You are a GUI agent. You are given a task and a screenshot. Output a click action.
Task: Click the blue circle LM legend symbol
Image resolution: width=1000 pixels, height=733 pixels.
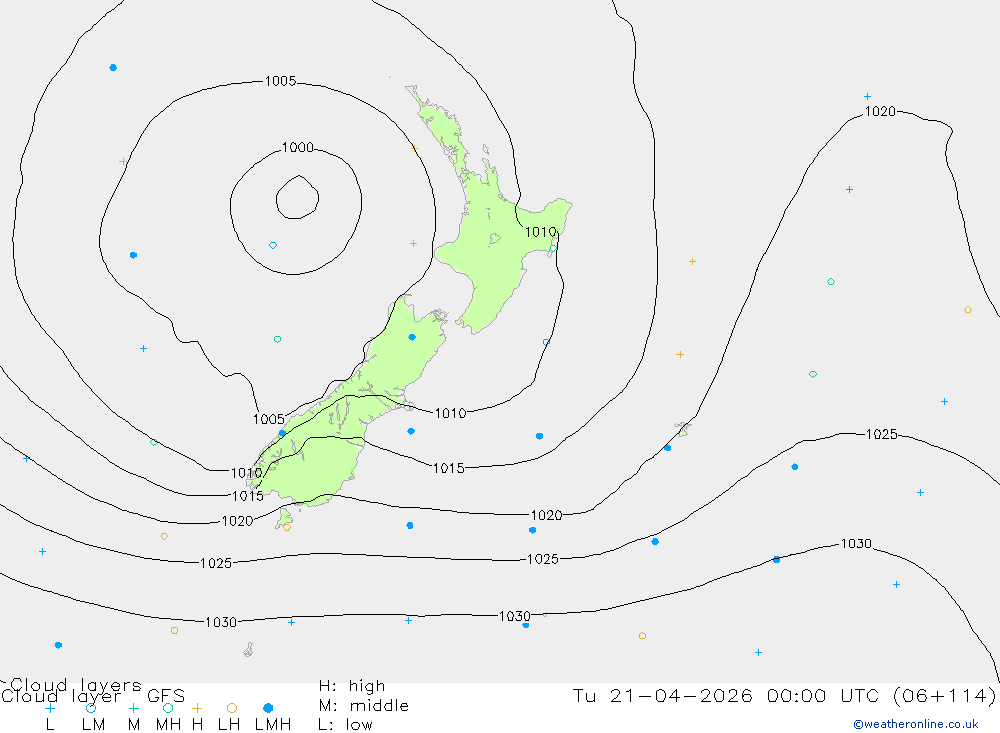pos(91,708)
